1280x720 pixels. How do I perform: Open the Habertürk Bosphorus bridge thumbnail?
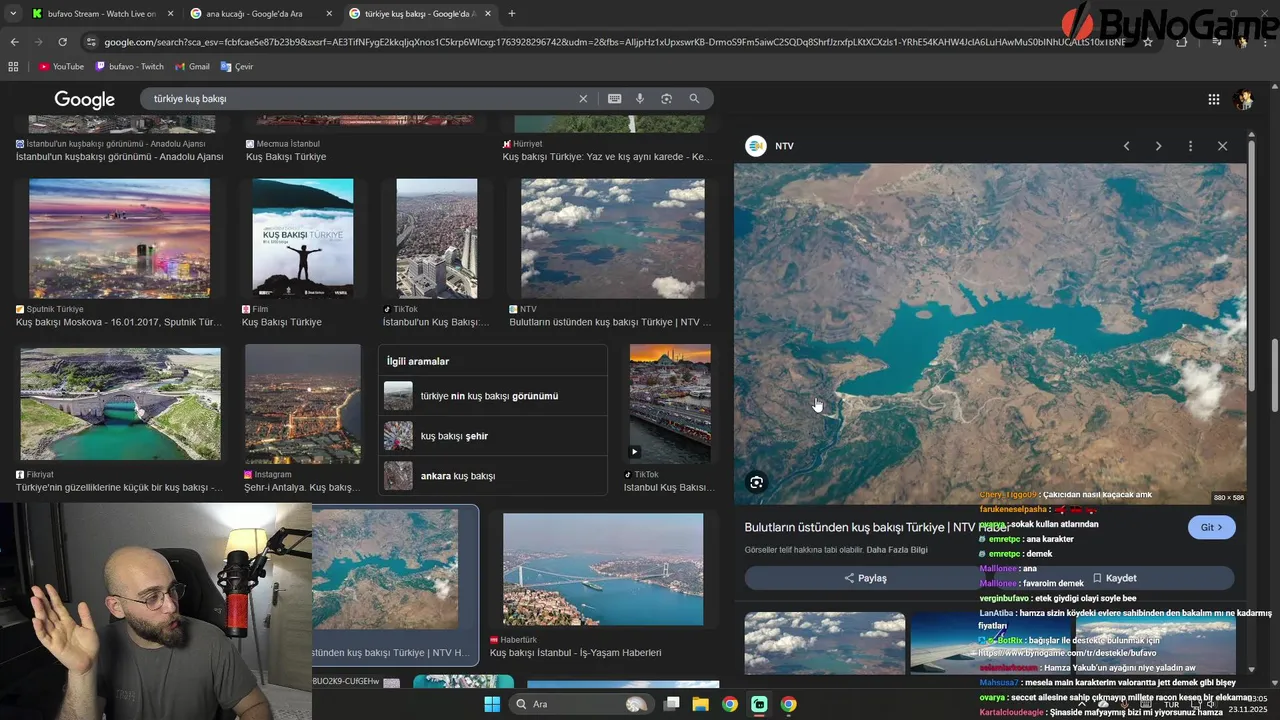(602, 569)
